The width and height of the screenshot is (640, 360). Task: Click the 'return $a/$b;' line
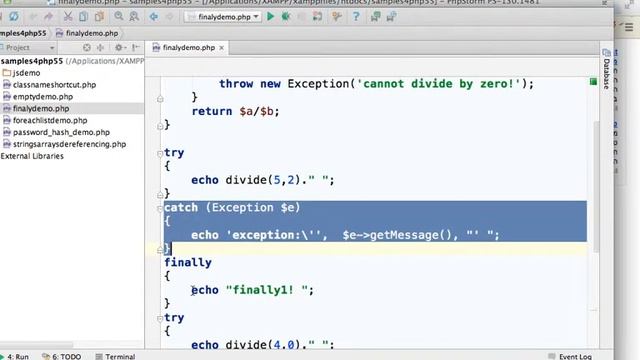[236, 111]
